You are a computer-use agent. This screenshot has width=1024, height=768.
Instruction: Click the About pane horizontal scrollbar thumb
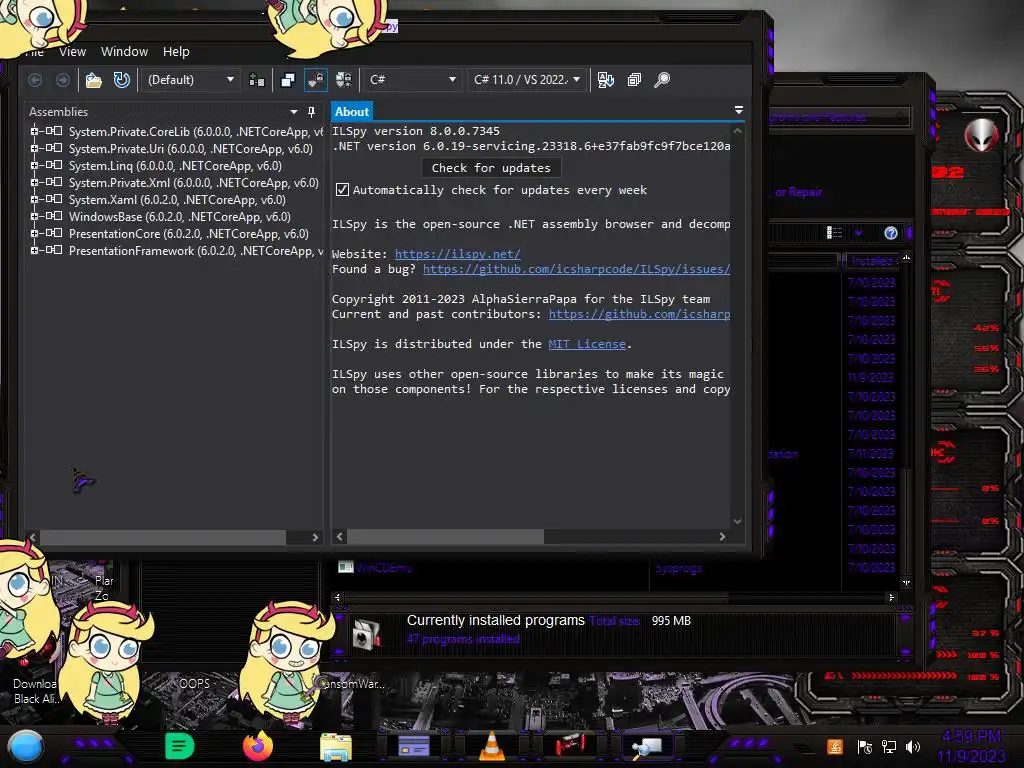click(445, 537)
